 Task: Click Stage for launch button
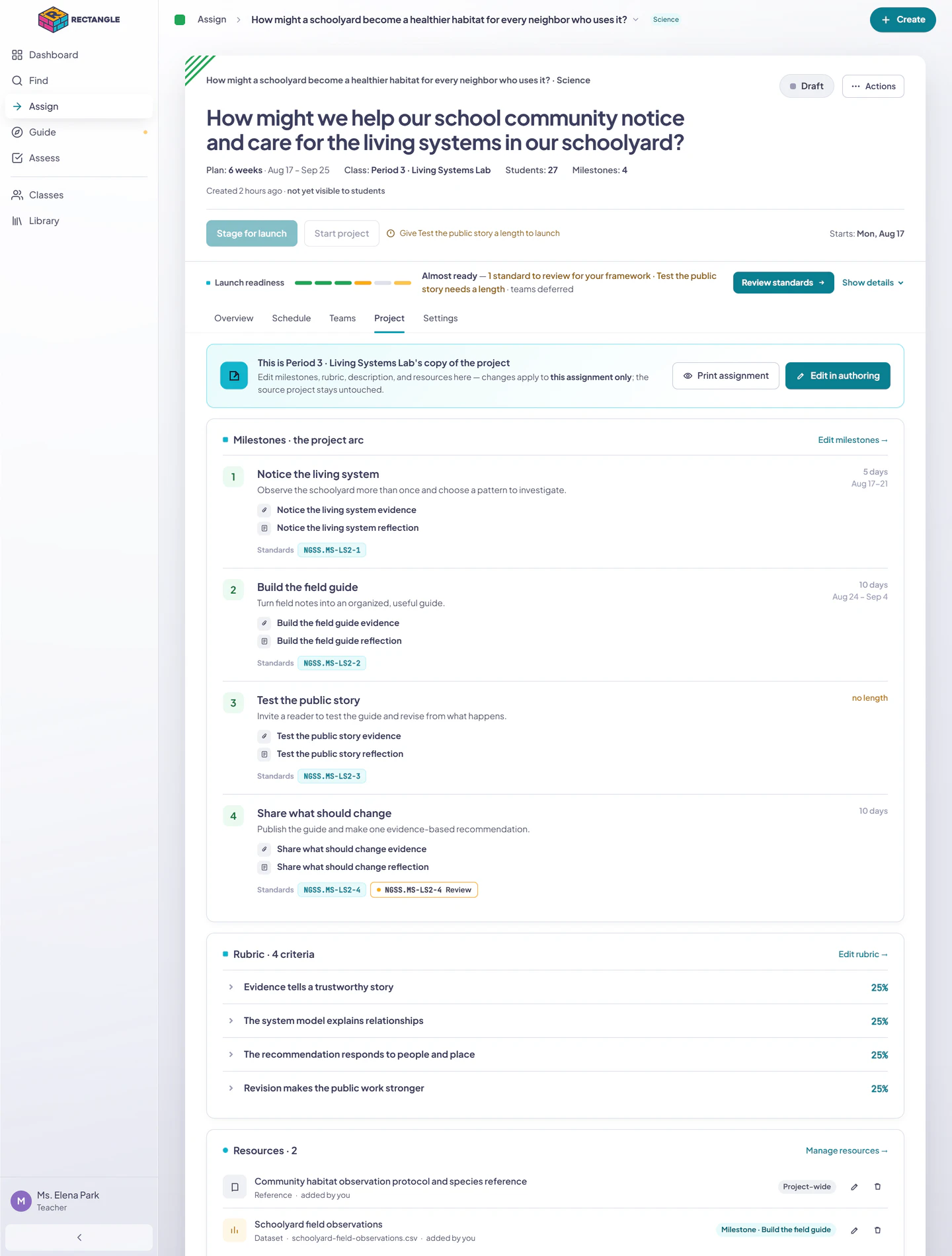coord(252,234)
